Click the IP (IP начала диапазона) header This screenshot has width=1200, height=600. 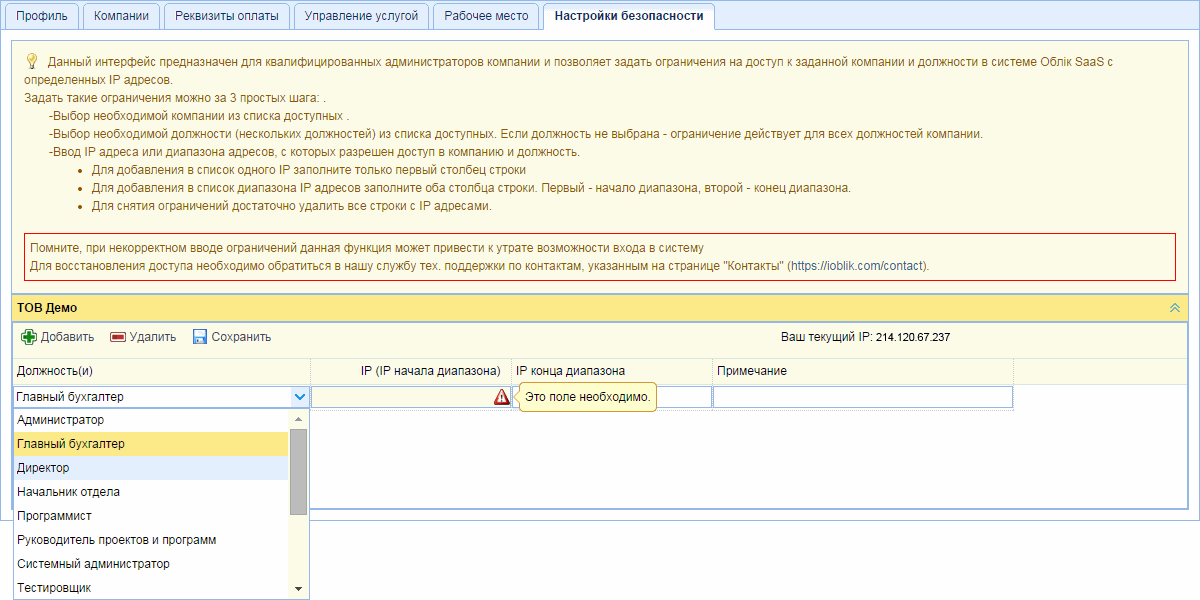pyautogui.click(x=411, y=371)
